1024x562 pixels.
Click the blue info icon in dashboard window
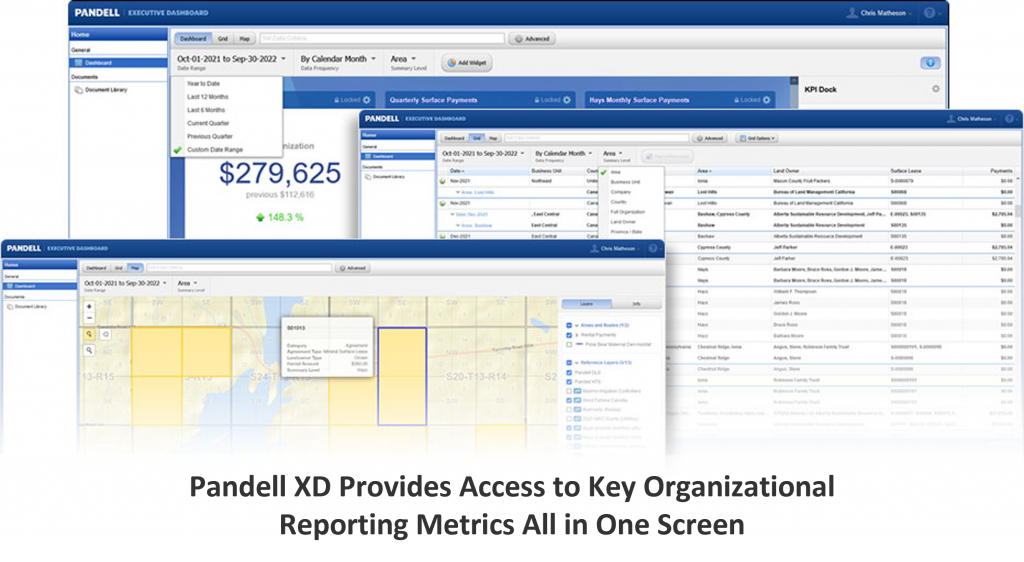coord(930,63)
